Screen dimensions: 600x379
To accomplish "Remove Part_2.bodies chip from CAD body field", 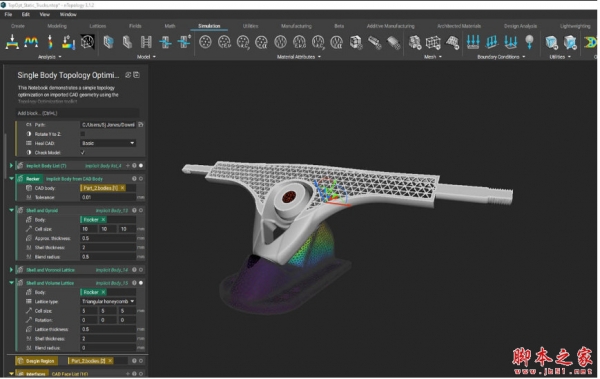I will [122, 188].
